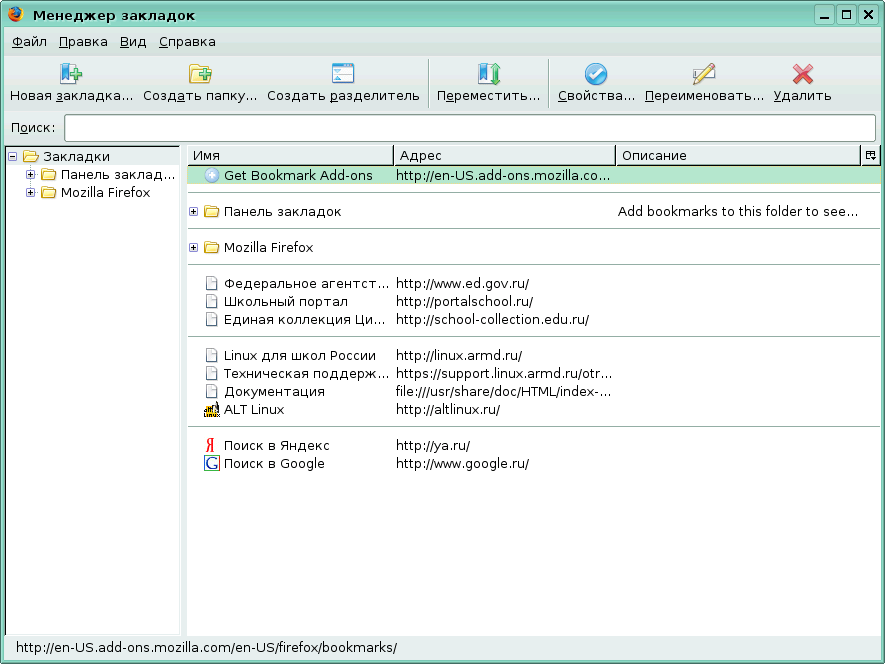Delete selection using the Удалить icon

[802, 72]
